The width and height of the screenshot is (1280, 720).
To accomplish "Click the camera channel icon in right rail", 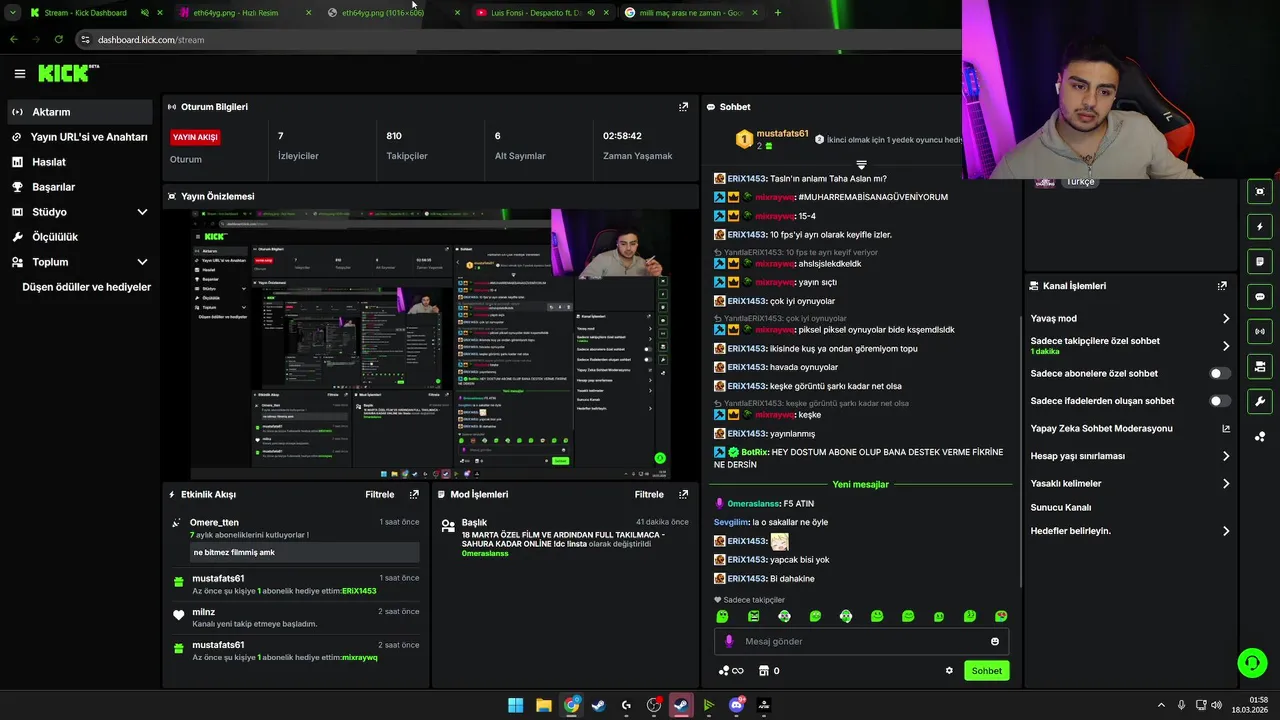I will click(1260, 367).
